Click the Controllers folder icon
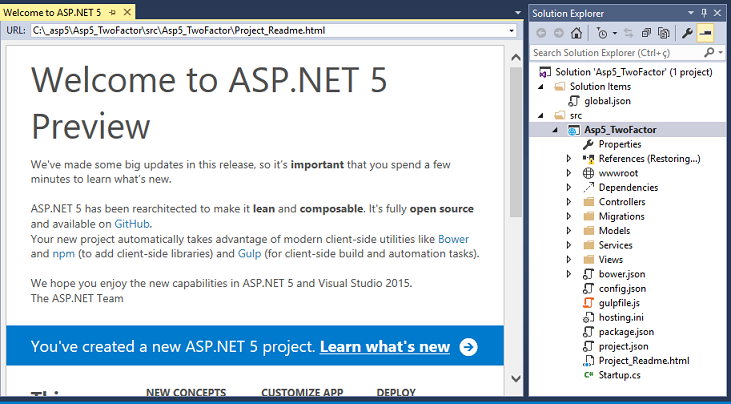Screen dimensions: 731x404 tap(588, 202)
